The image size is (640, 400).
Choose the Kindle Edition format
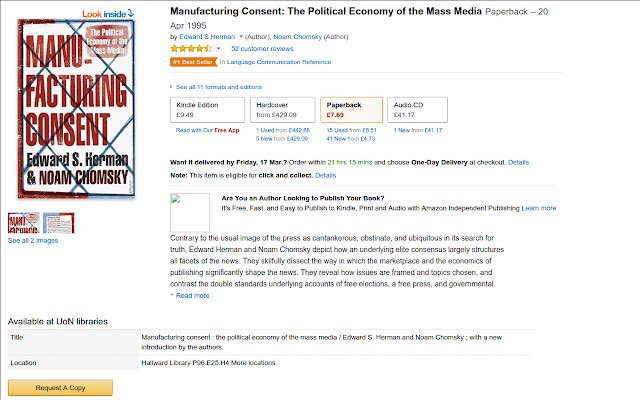point(207,110)
